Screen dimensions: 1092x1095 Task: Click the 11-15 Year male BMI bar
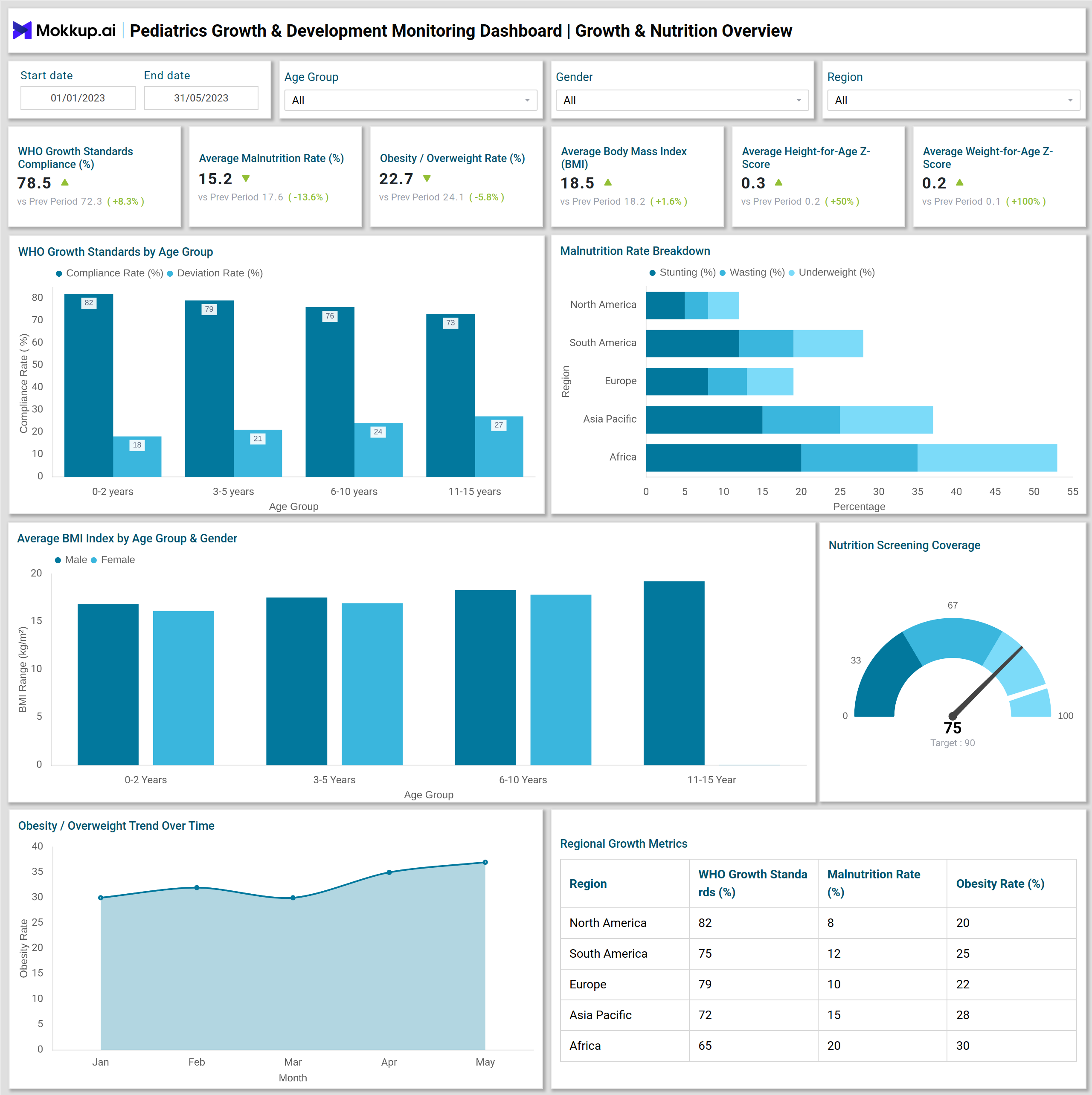tap(674, 673)
